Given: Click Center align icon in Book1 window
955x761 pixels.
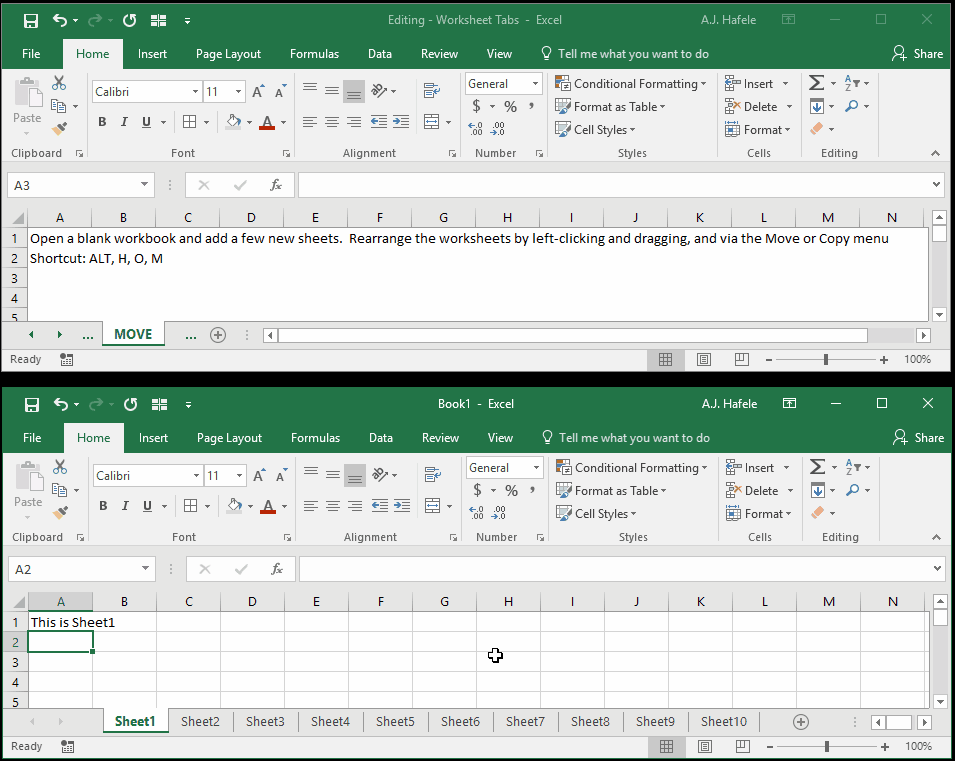Looking at the screenshot, I should pos(333,506).
